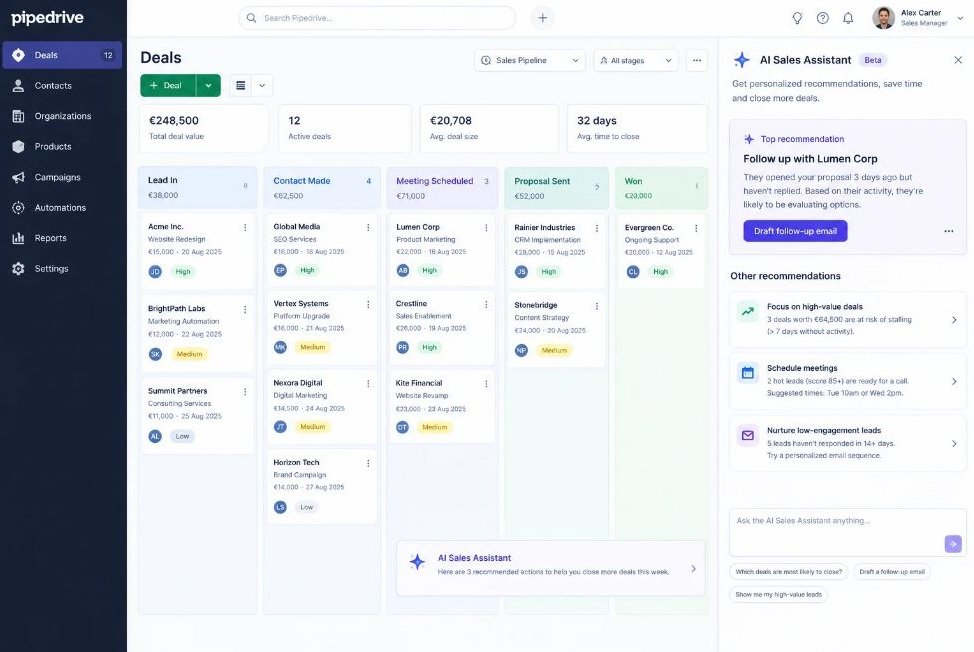Open the green Deal button dropdown arrow
Image resolution: width=974 pixels, height=652 pixels.
(209, 86)
